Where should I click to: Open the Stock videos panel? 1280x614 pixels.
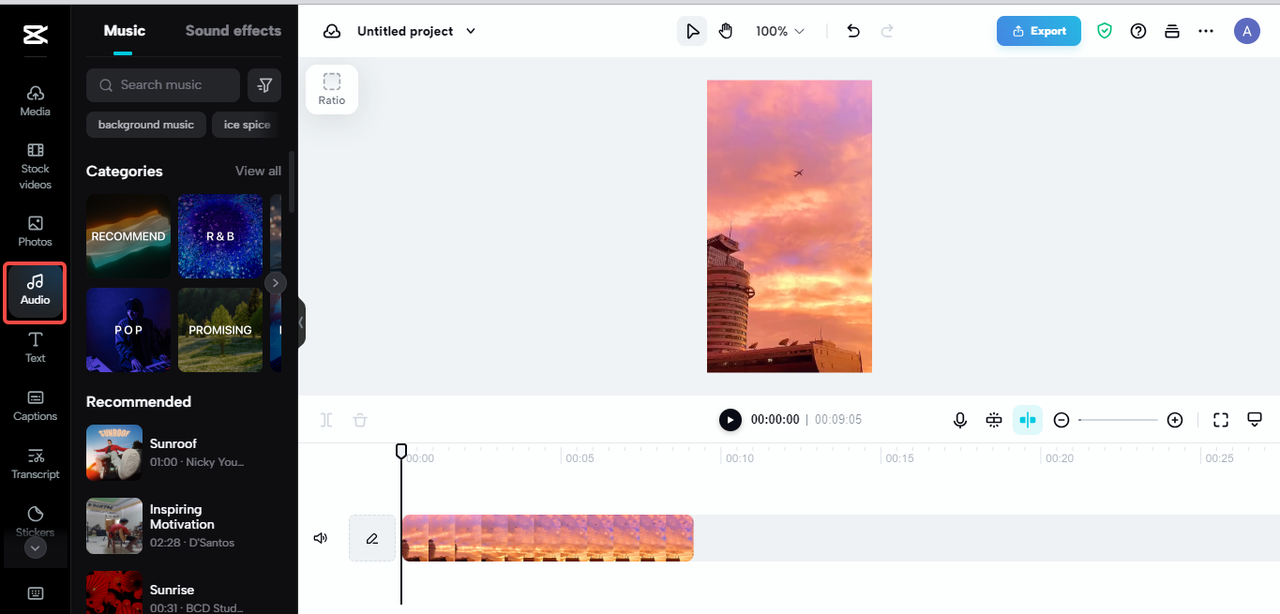35,165
